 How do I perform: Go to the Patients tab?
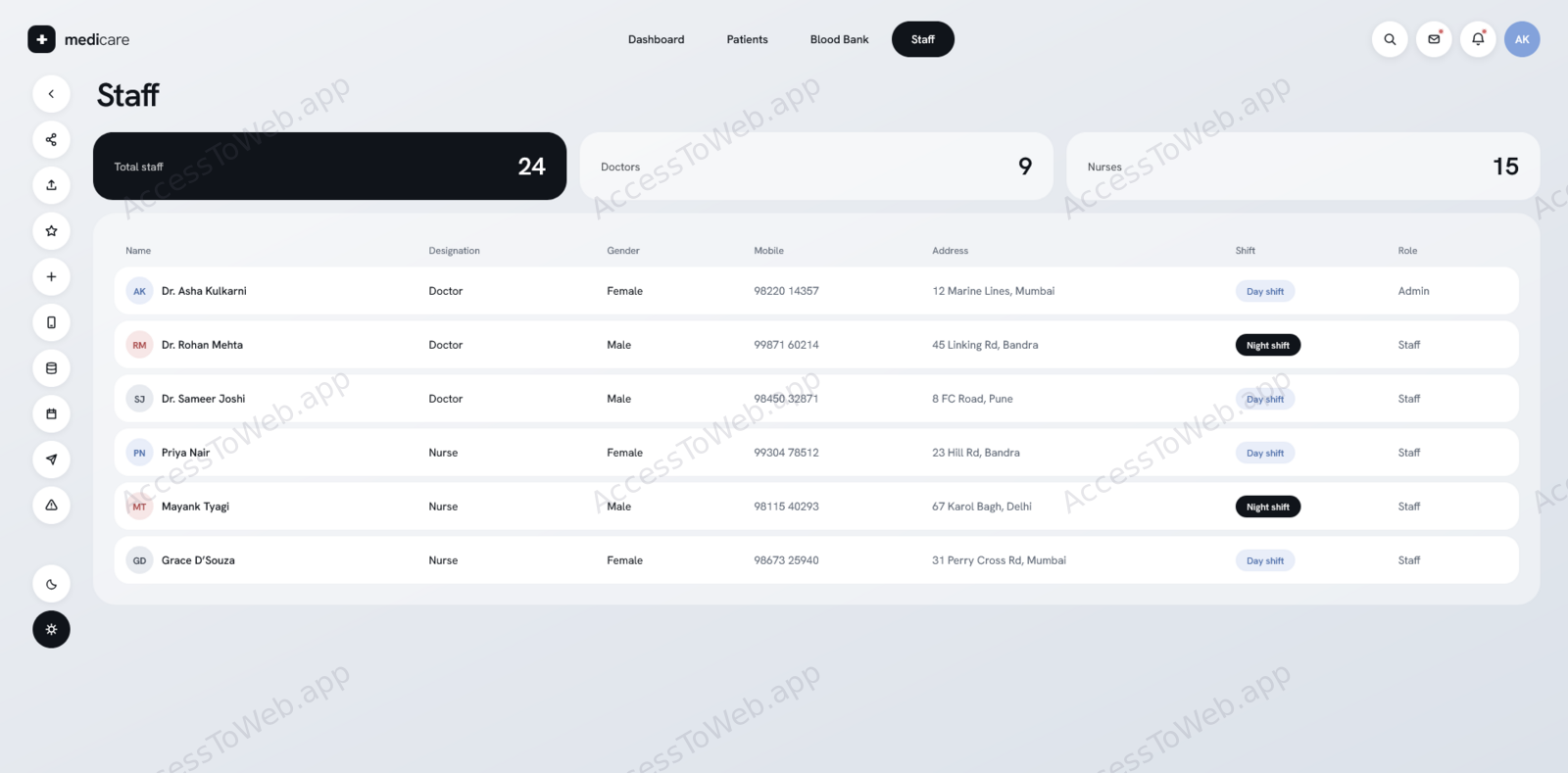(x=748, y=39)
